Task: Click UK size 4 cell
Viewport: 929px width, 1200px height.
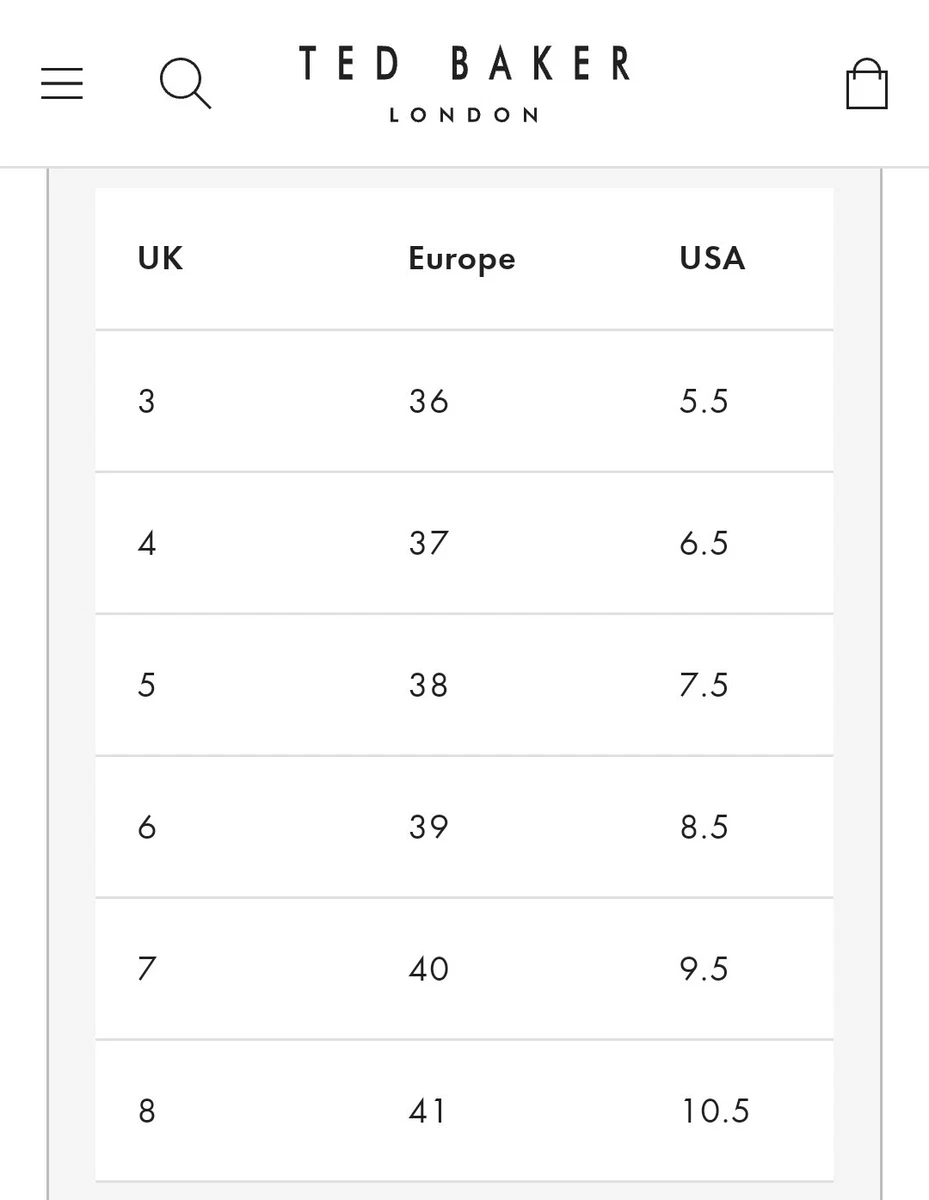Action: pos(147,544)
